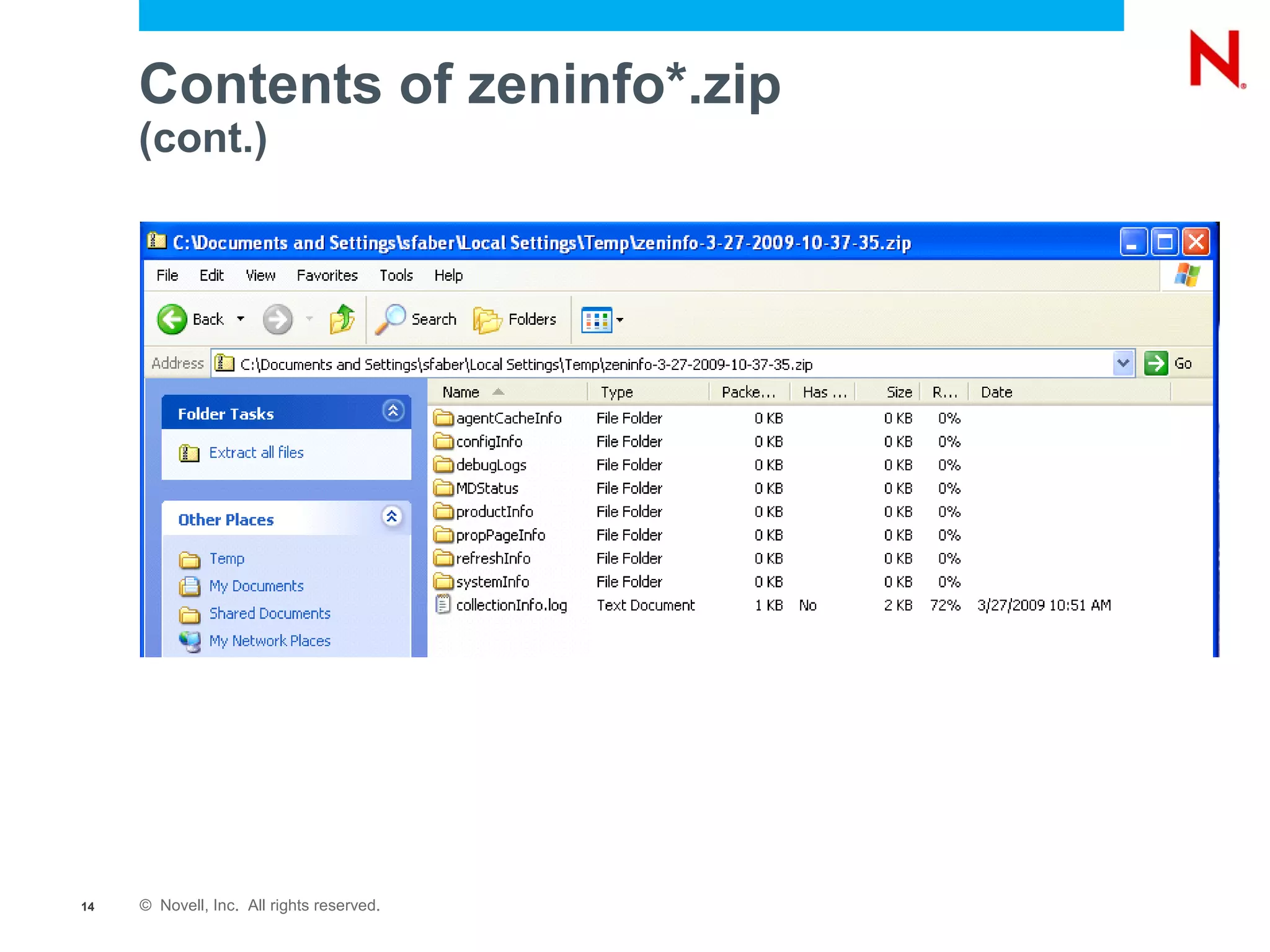Click the green Back arrow icon
The height and width of the screenshot is (952, 1270).
172,319
